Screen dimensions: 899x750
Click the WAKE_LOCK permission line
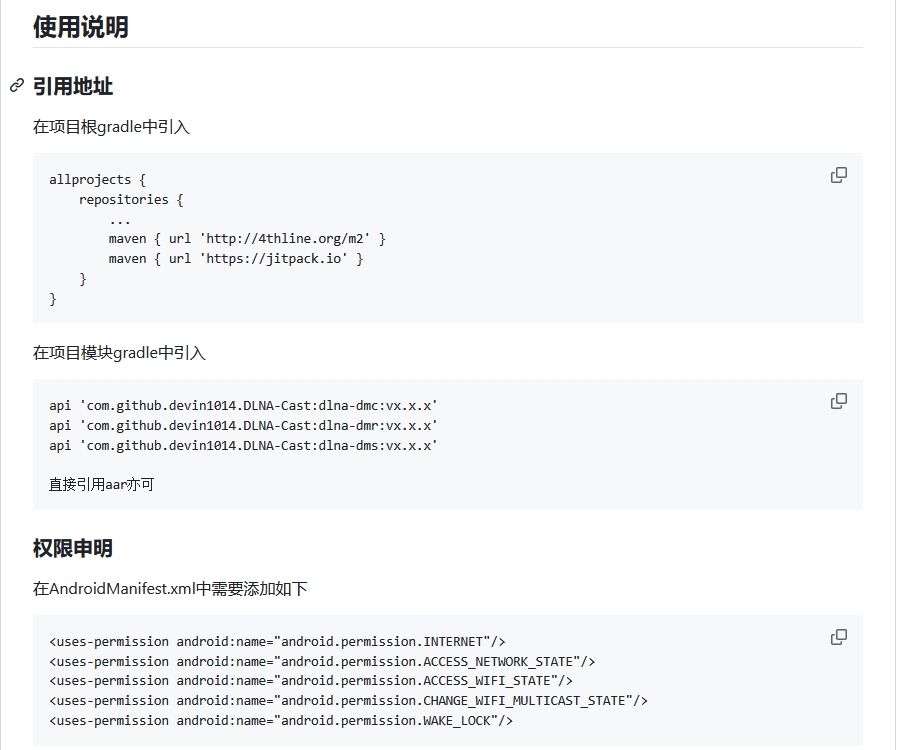280,720
